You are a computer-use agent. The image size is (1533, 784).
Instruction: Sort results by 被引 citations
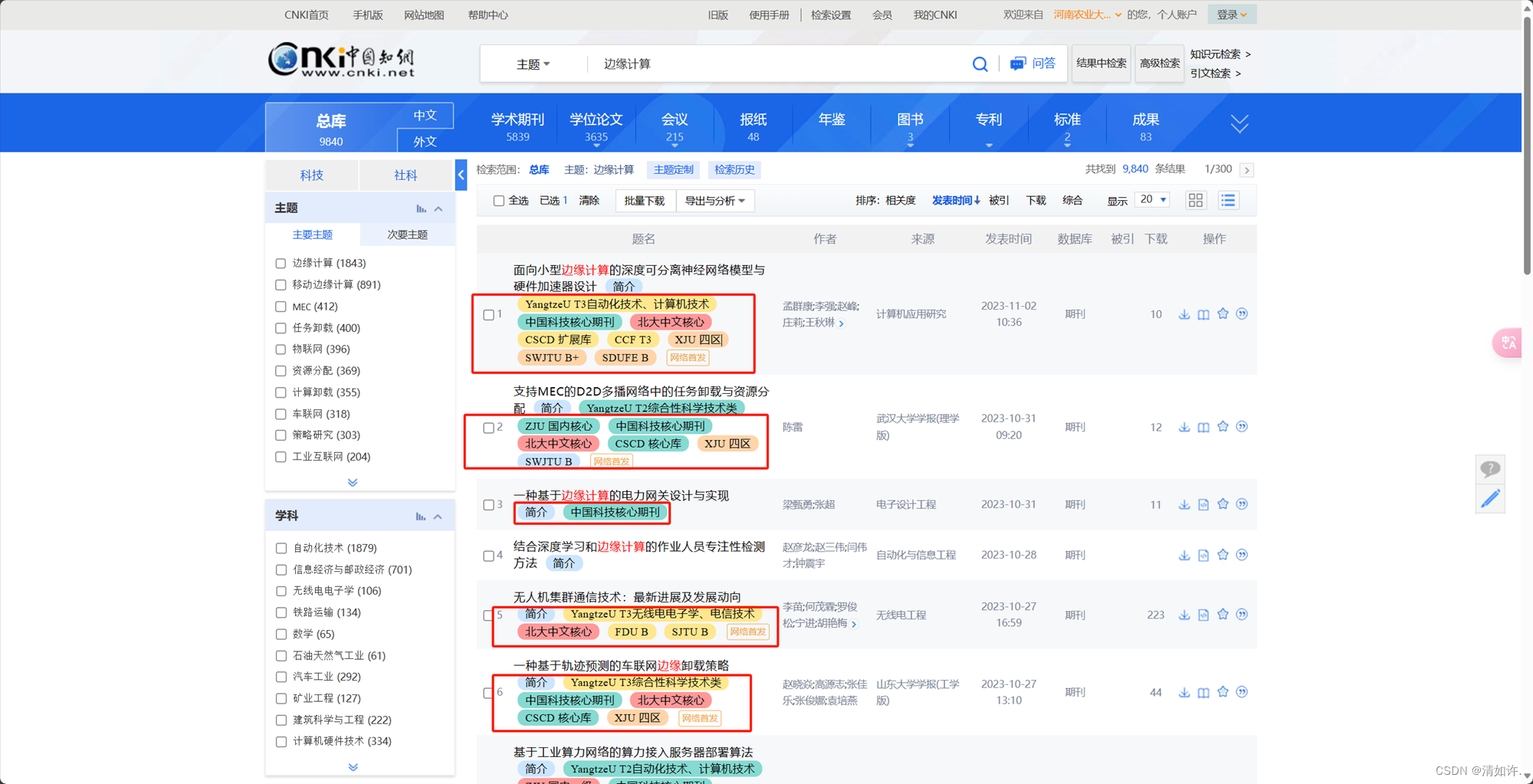[x=999, y=200]
